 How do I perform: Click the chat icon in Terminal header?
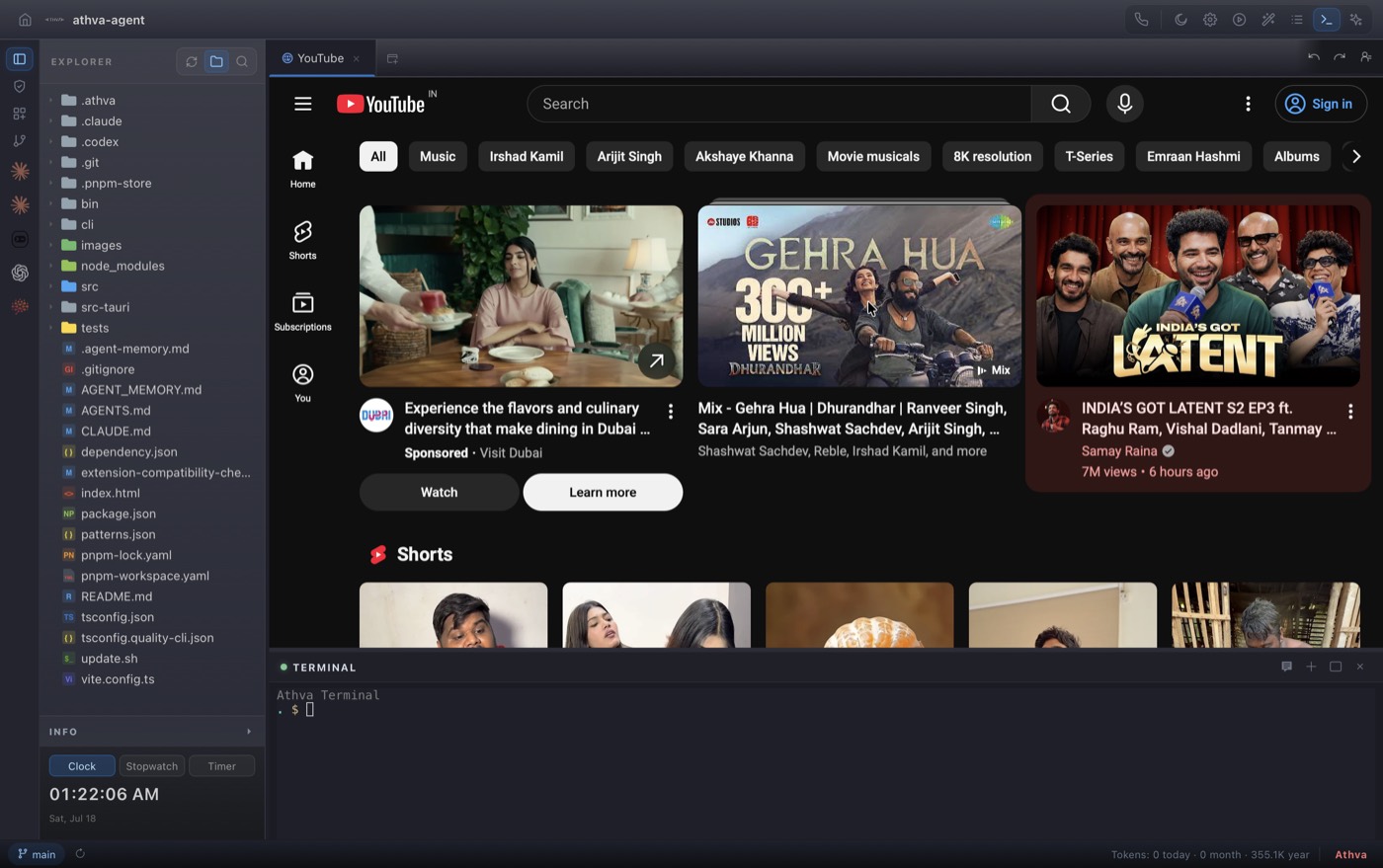[1286, 667]
